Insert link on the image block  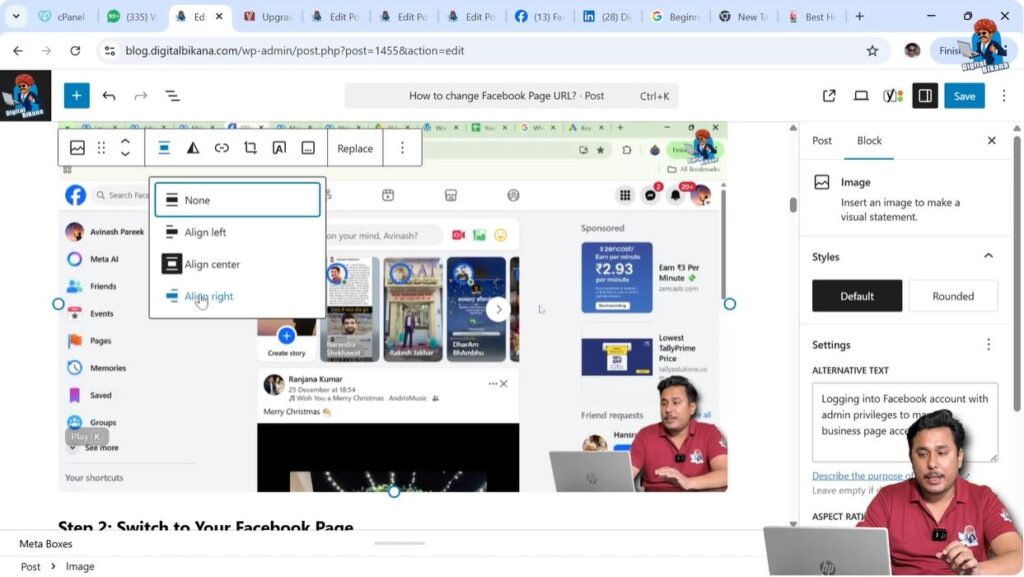point(222,148)
